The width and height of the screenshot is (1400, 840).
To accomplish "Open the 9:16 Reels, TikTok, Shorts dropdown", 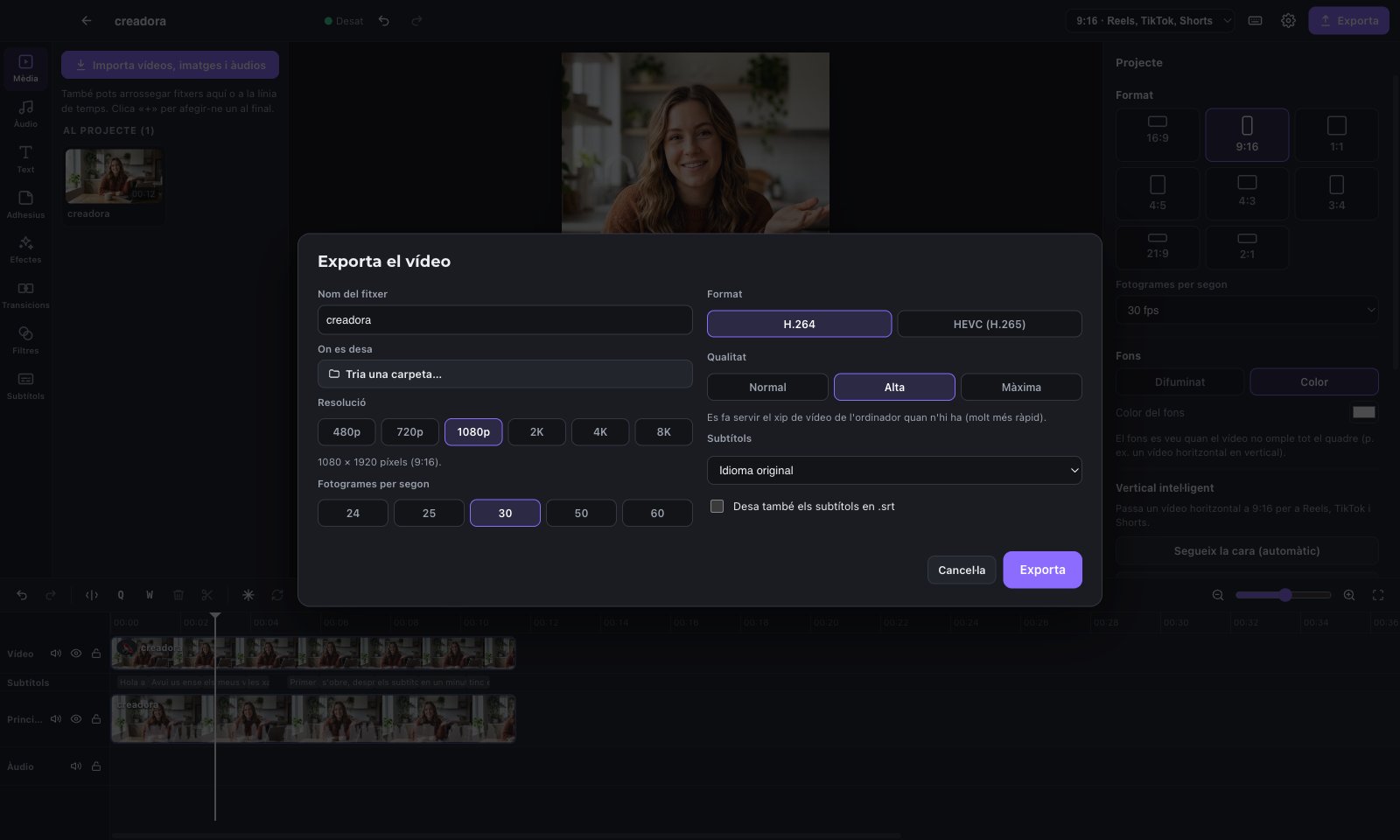I will click(x=1150, y=20).
